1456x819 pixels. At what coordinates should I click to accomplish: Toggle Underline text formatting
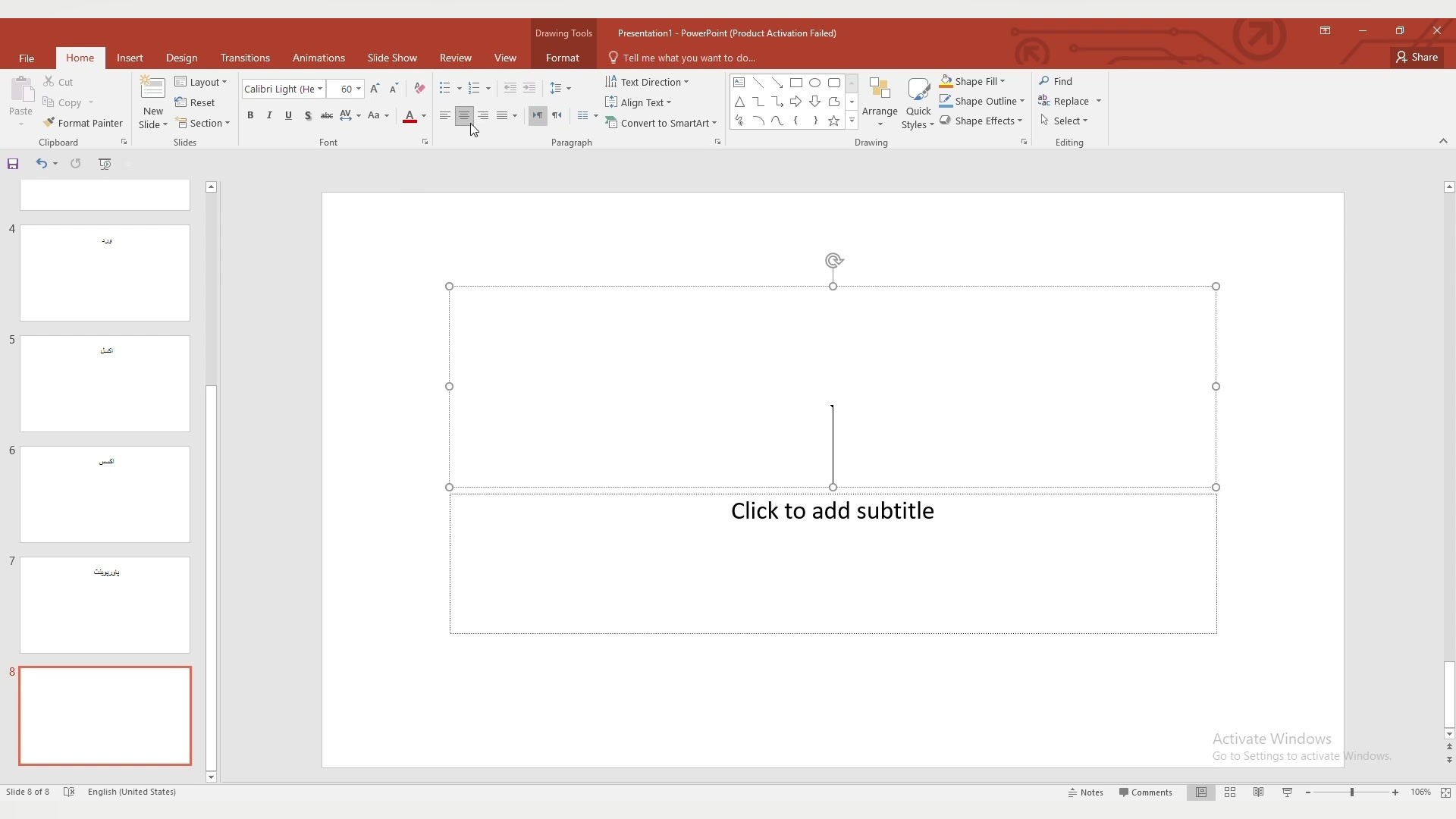tap(288, 115)
